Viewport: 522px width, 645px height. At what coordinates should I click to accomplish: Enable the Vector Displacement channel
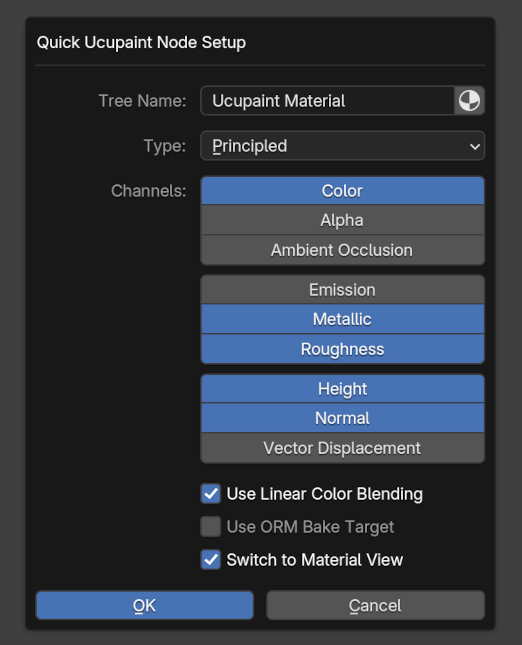342,448
